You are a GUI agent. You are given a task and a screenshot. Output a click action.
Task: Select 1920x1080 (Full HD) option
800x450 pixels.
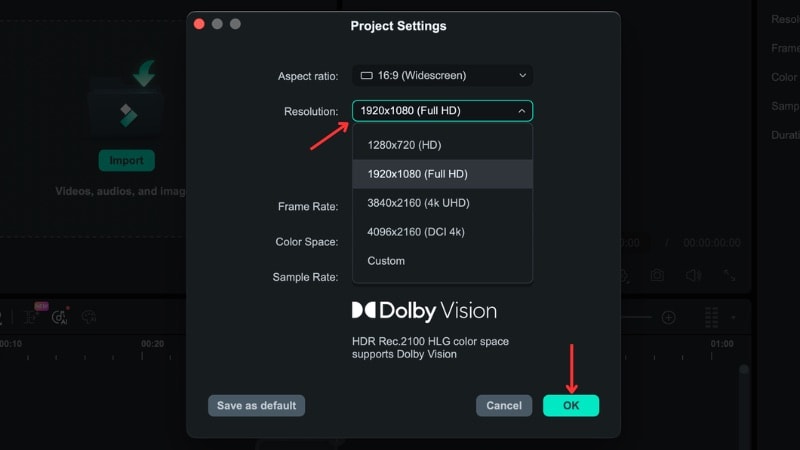tap(417, 174)
